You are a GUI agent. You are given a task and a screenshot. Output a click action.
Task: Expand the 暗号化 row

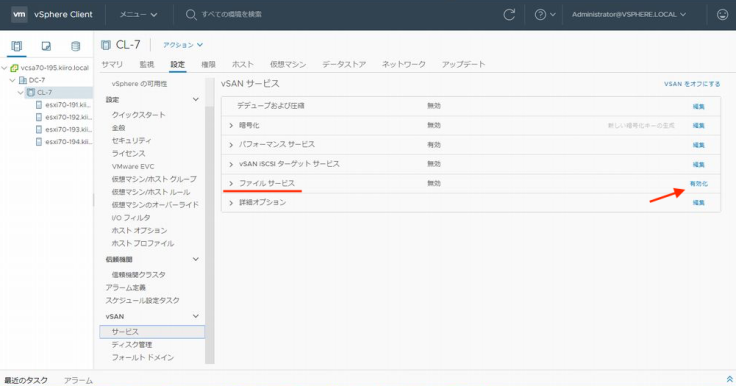[231, 125]
